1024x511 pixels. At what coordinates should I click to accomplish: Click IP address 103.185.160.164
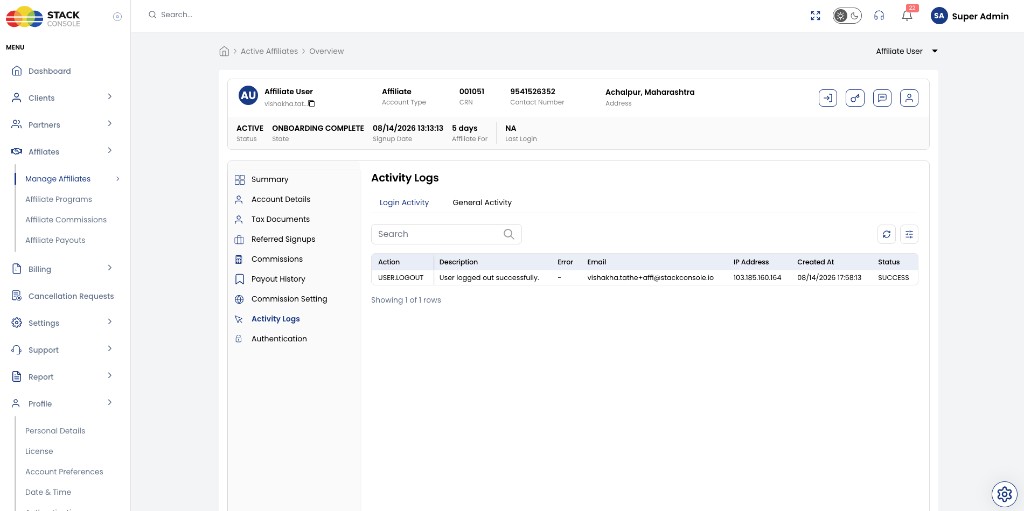pos(757,278)
